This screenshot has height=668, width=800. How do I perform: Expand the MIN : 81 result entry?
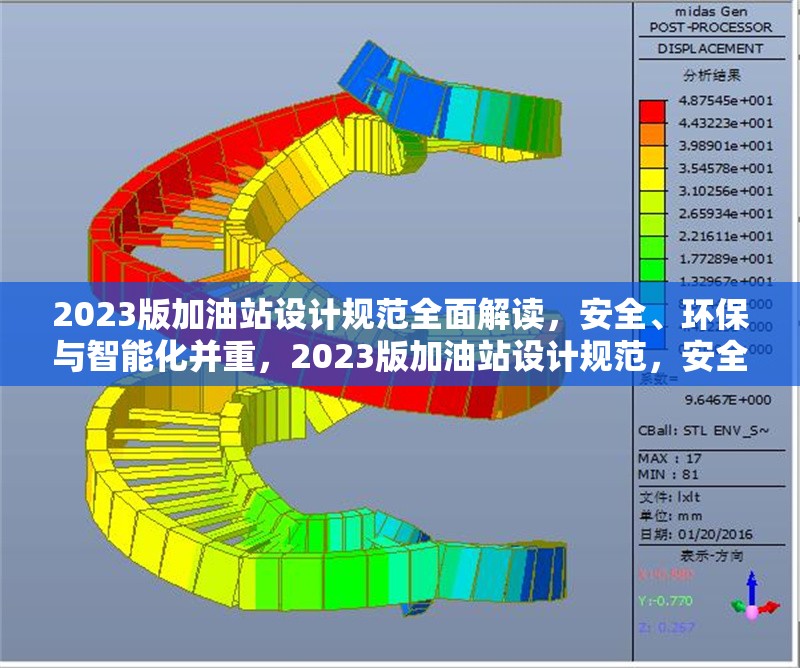pyautogui.click(x=666, y=474)
